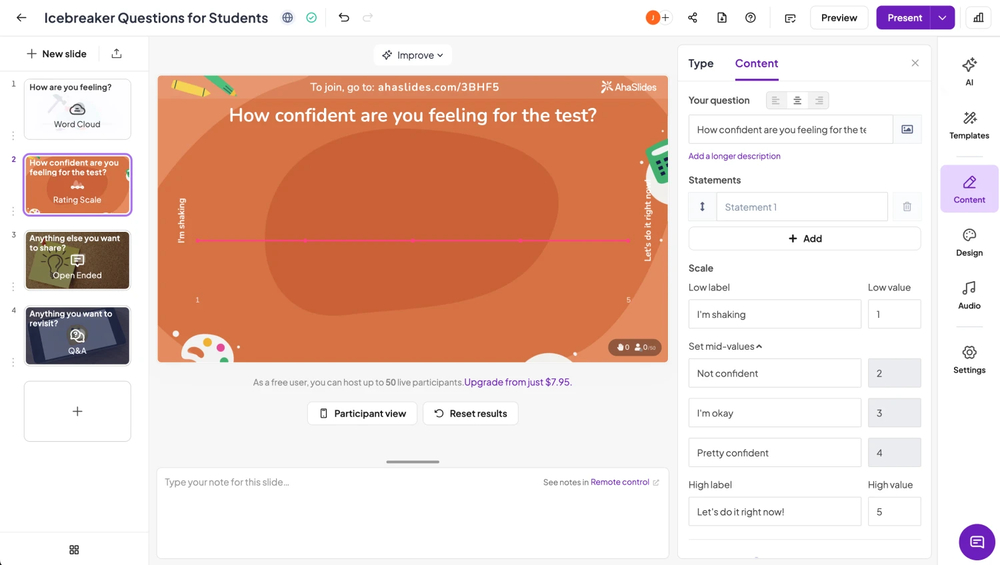Select left text alignment for question
The width and height of the screenshot is (1000, 565).
click(776, 100)
